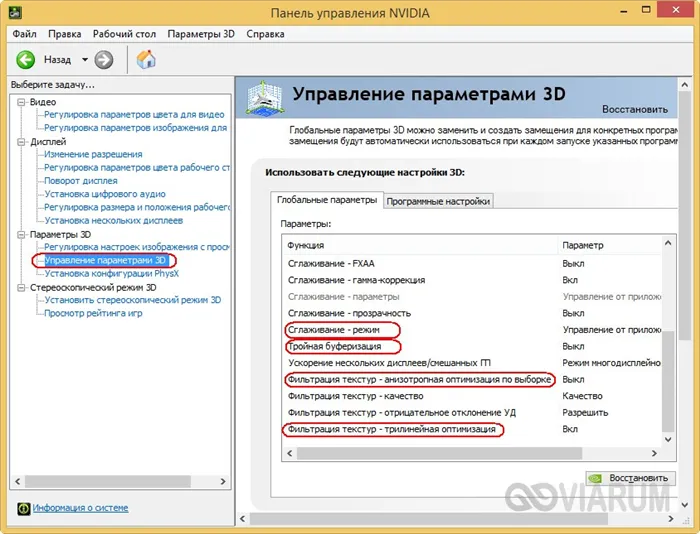This screenshot has height=534, width=700.
Task: Open the Параметры 3D menu
Action: coord(201,34)
